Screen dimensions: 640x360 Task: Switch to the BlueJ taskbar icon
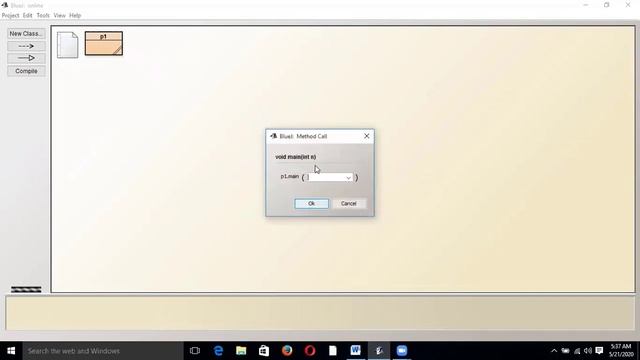pos(379,351)
